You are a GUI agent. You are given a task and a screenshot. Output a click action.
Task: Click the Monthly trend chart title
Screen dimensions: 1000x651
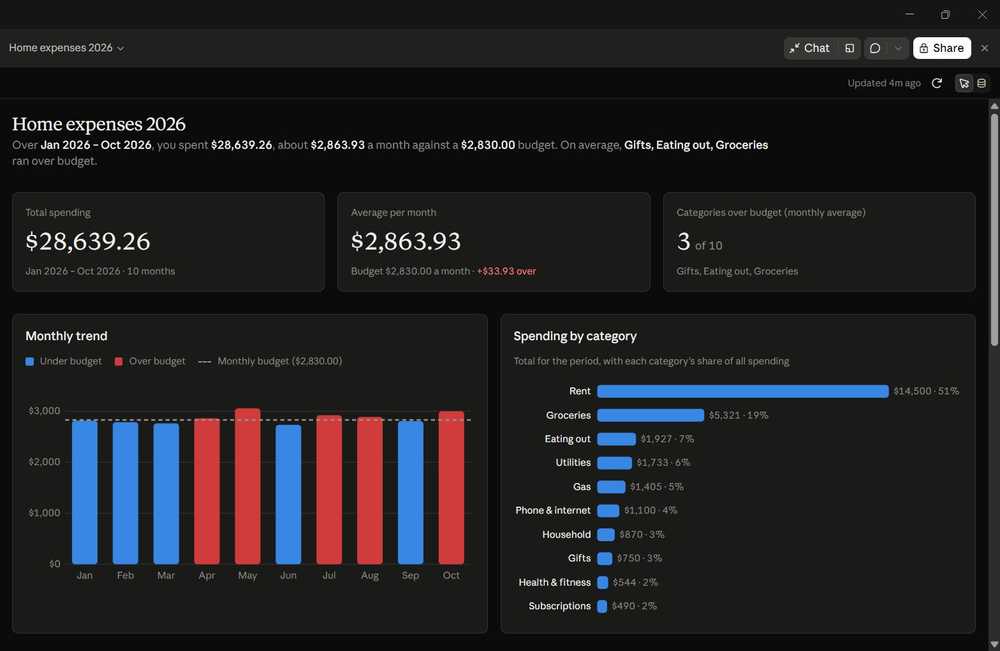(x=66, y=336)
